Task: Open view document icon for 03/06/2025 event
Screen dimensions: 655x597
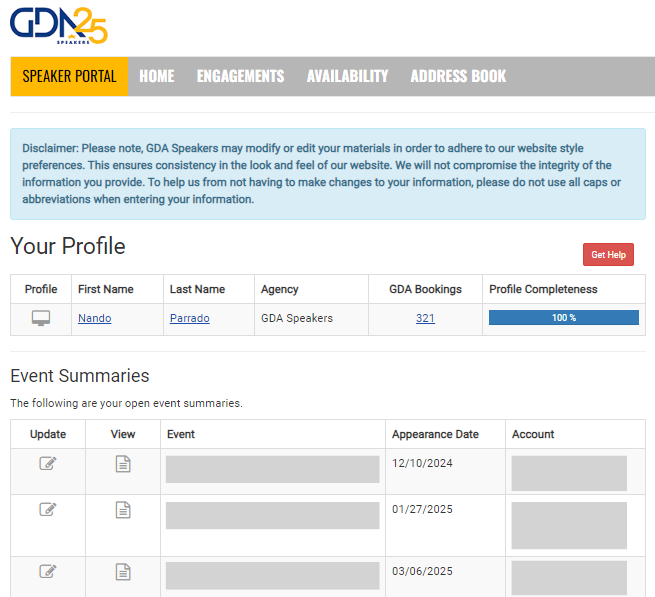Action: [x=123, y=572]
